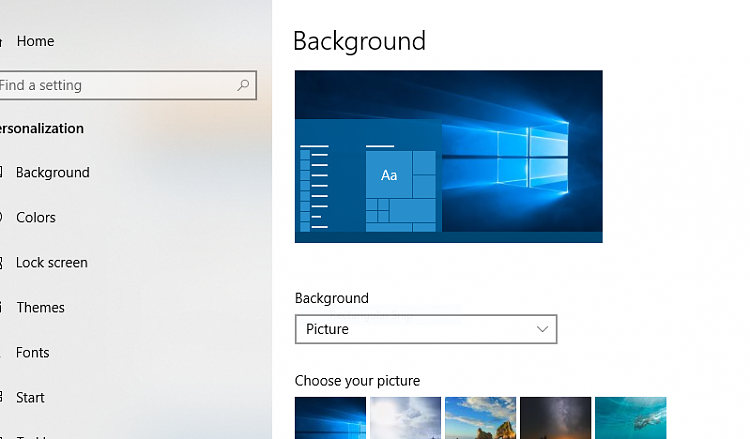Screen dimensions: 750x439
Task: Click the Background page heading
Action: 359,41
